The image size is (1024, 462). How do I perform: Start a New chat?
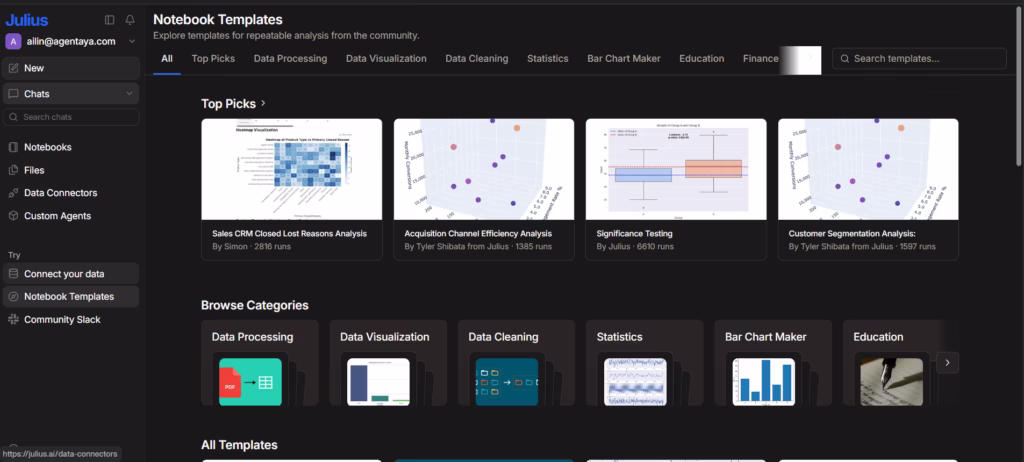tap(71, 68)
